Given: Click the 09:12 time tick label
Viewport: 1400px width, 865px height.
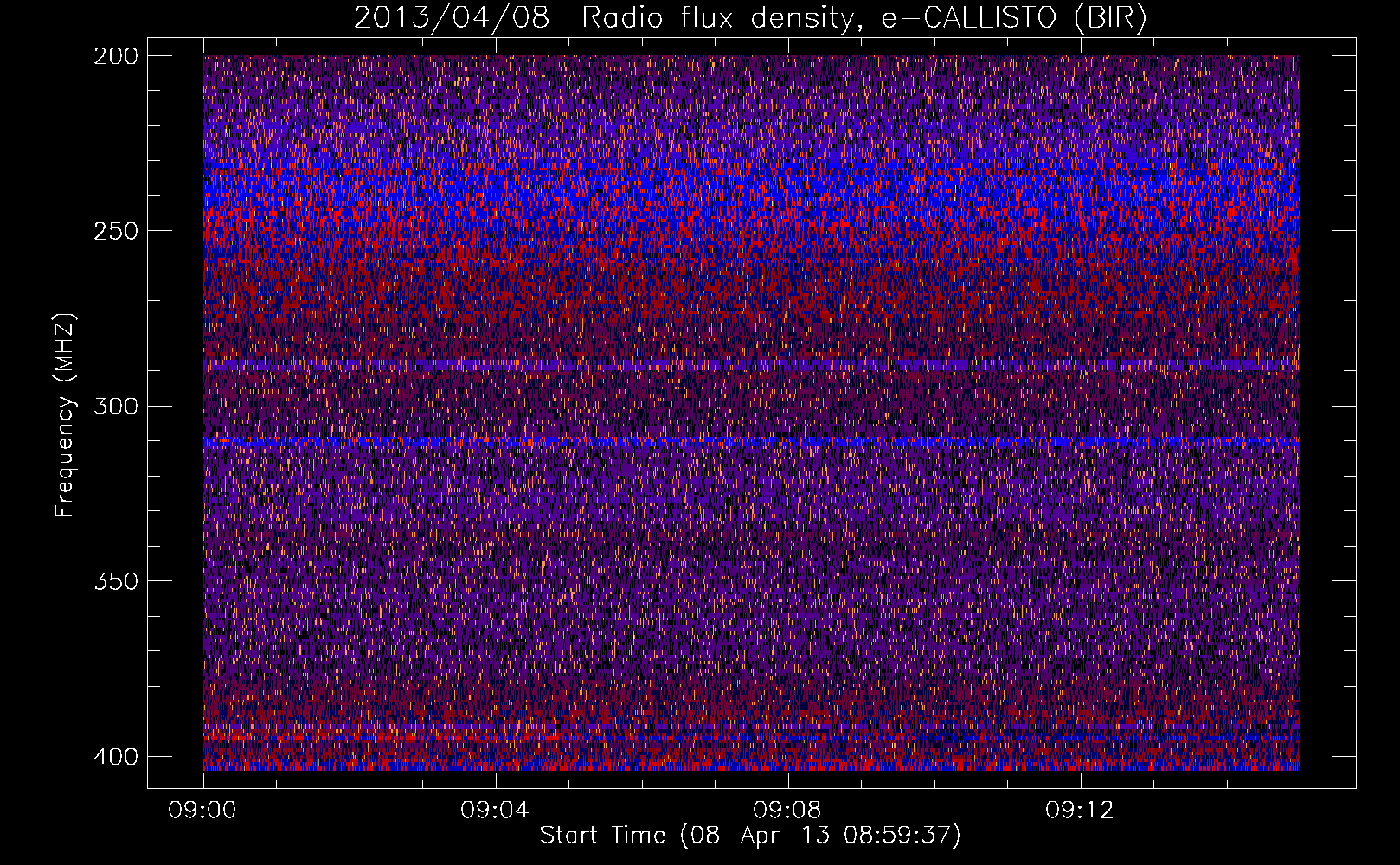Looking at the screenshot, I should coord(1080,811).
